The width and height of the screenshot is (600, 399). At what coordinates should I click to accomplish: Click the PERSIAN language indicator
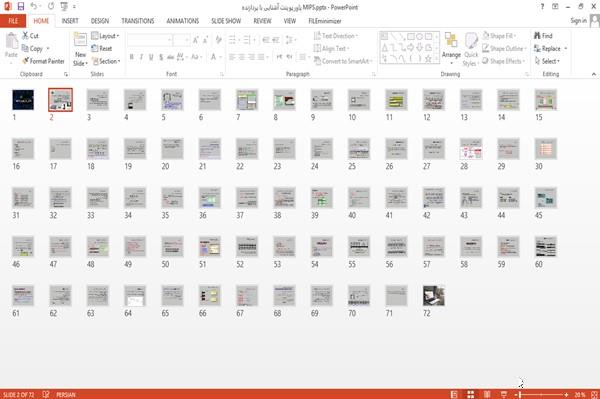pos(66,394)
